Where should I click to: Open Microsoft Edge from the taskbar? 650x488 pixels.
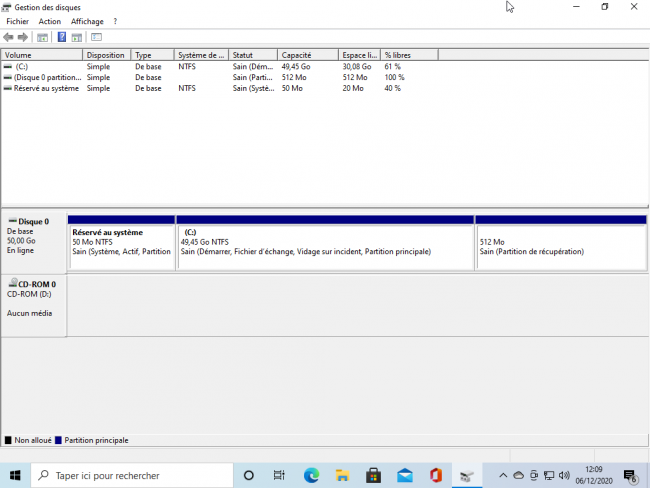tap(311, 475)
